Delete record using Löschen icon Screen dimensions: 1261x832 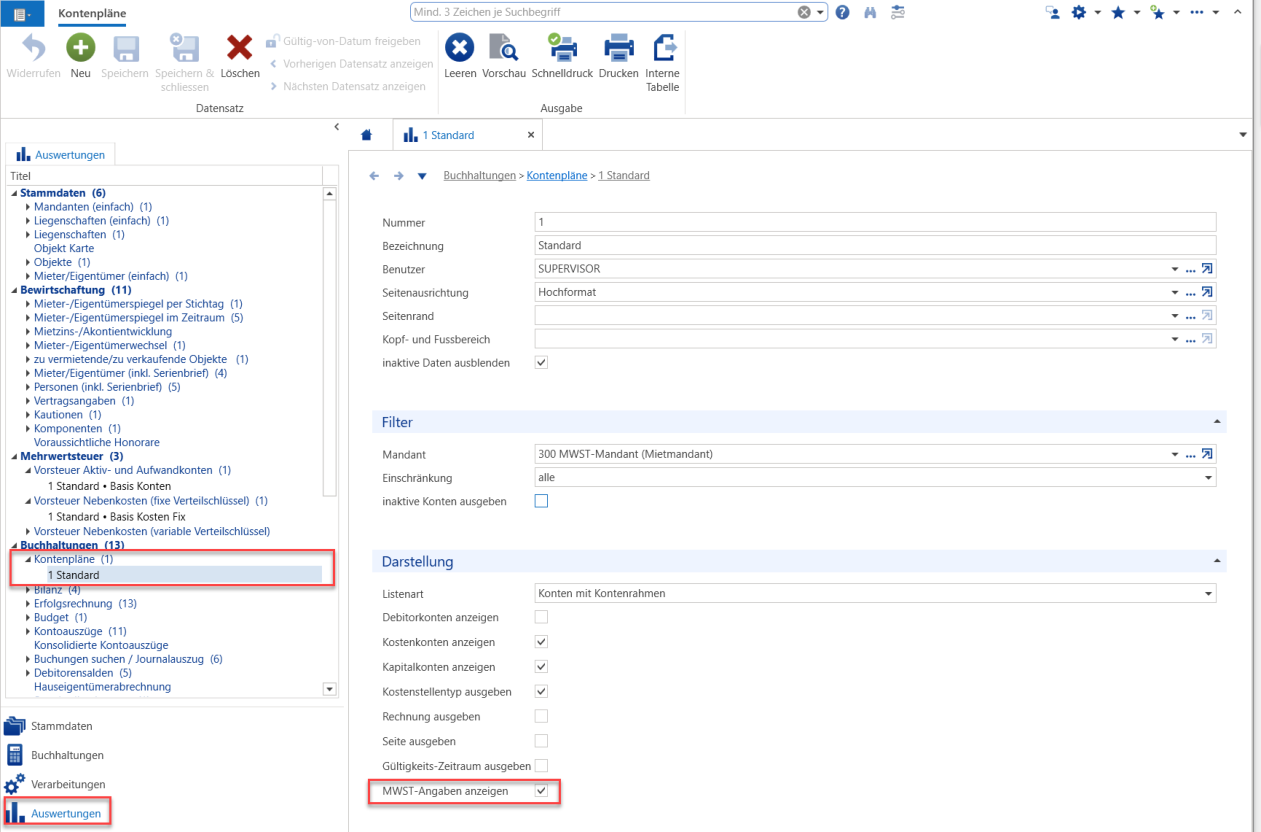(240, 55)
